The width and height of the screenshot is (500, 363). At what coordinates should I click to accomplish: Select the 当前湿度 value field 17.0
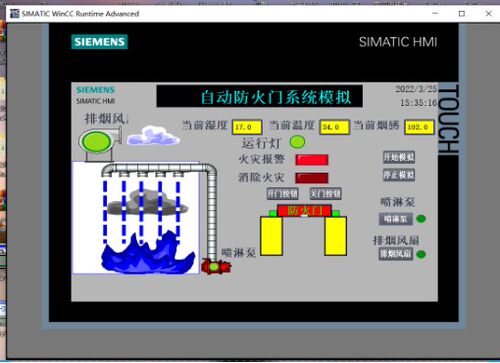(247, 127)
